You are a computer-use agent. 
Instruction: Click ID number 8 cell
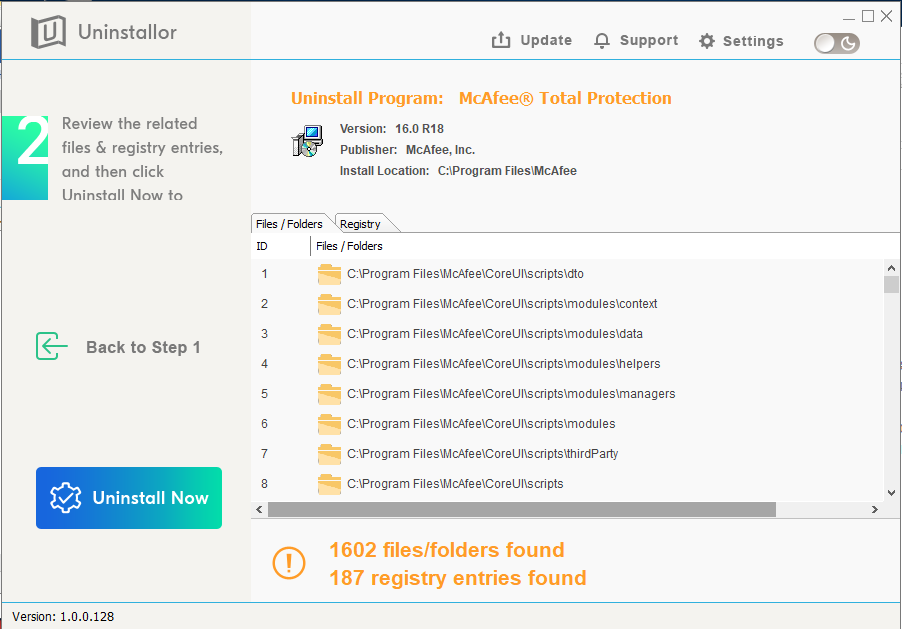point(264,483)
